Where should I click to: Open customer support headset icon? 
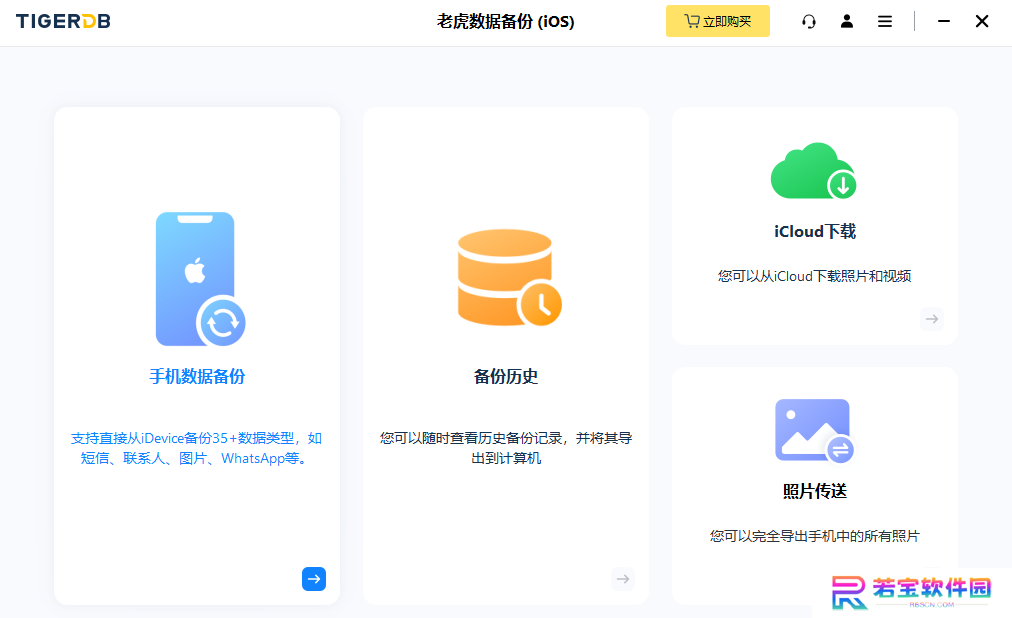coord(809,22)
